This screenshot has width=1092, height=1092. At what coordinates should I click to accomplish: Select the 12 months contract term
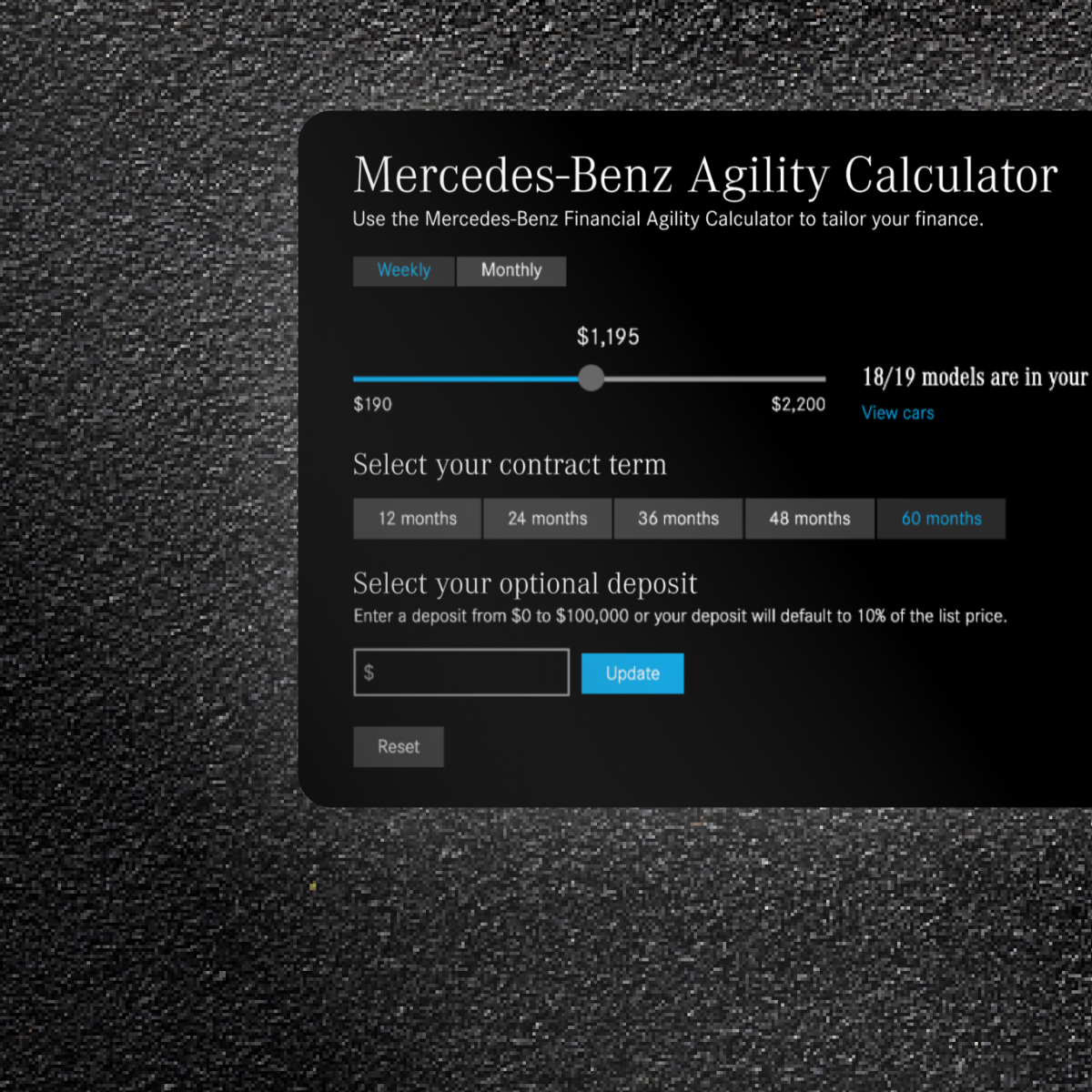coord(417,519)
